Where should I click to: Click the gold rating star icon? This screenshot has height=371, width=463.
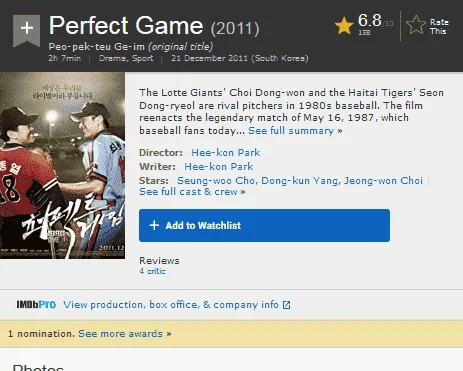click(x=344, y=26)
